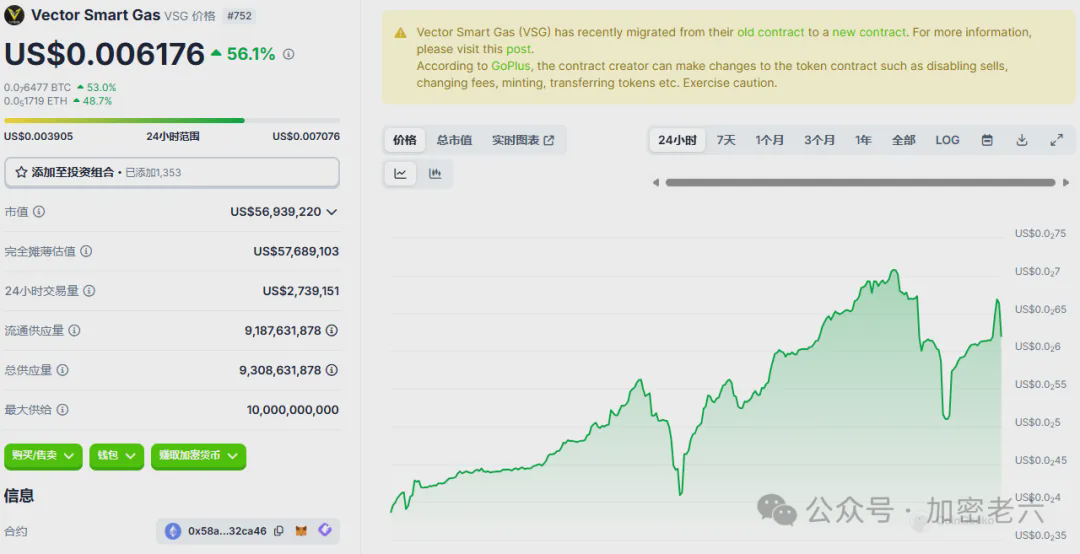Open info icon after 9,187,631,878 value
This screenshot has height=554, width=1080.
[332, 331]
